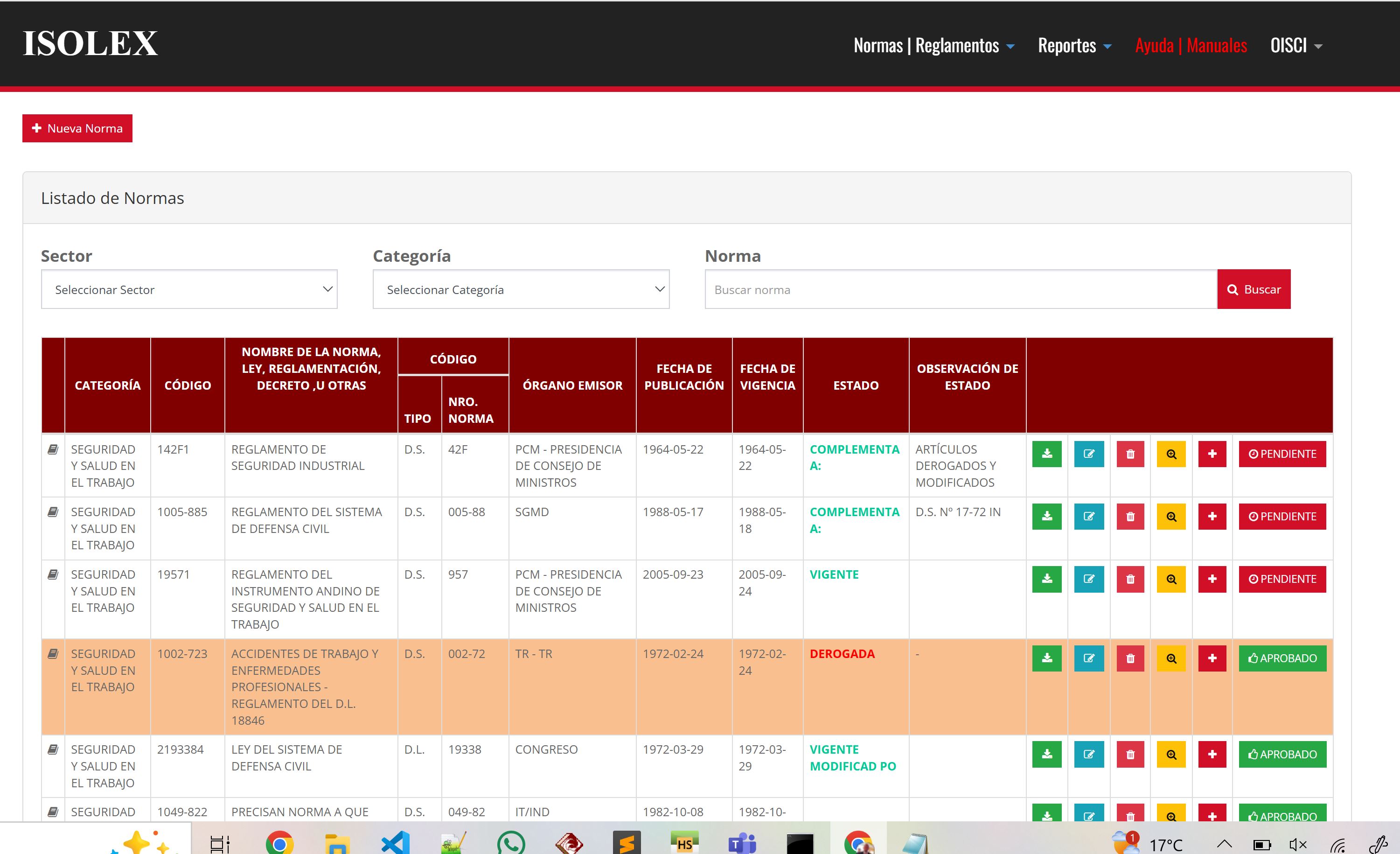Screen dimensions: 1400x854
Task: Download the norm 2193384 file
Action: (1046, 754)
